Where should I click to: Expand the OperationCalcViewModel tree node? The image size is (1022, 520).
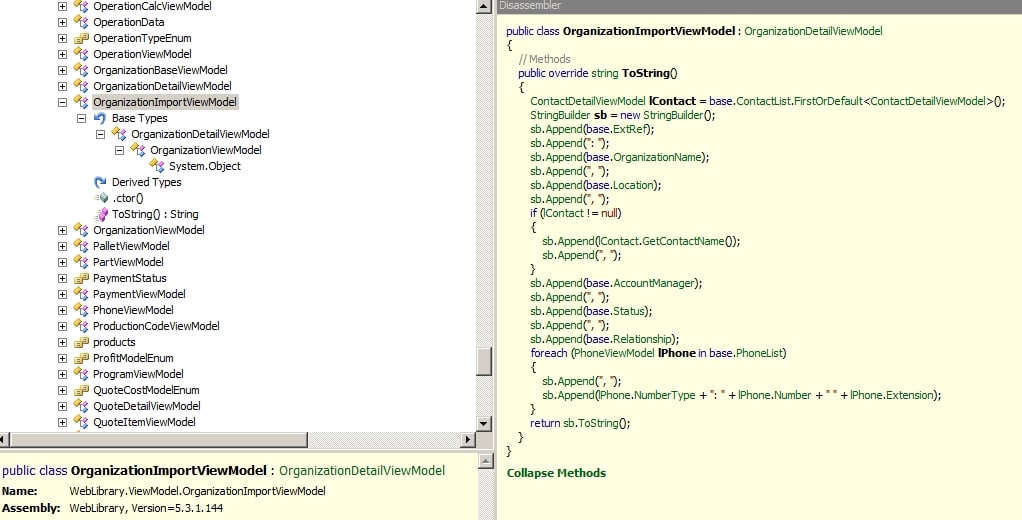pyautogui.click(x=63, y=6)
